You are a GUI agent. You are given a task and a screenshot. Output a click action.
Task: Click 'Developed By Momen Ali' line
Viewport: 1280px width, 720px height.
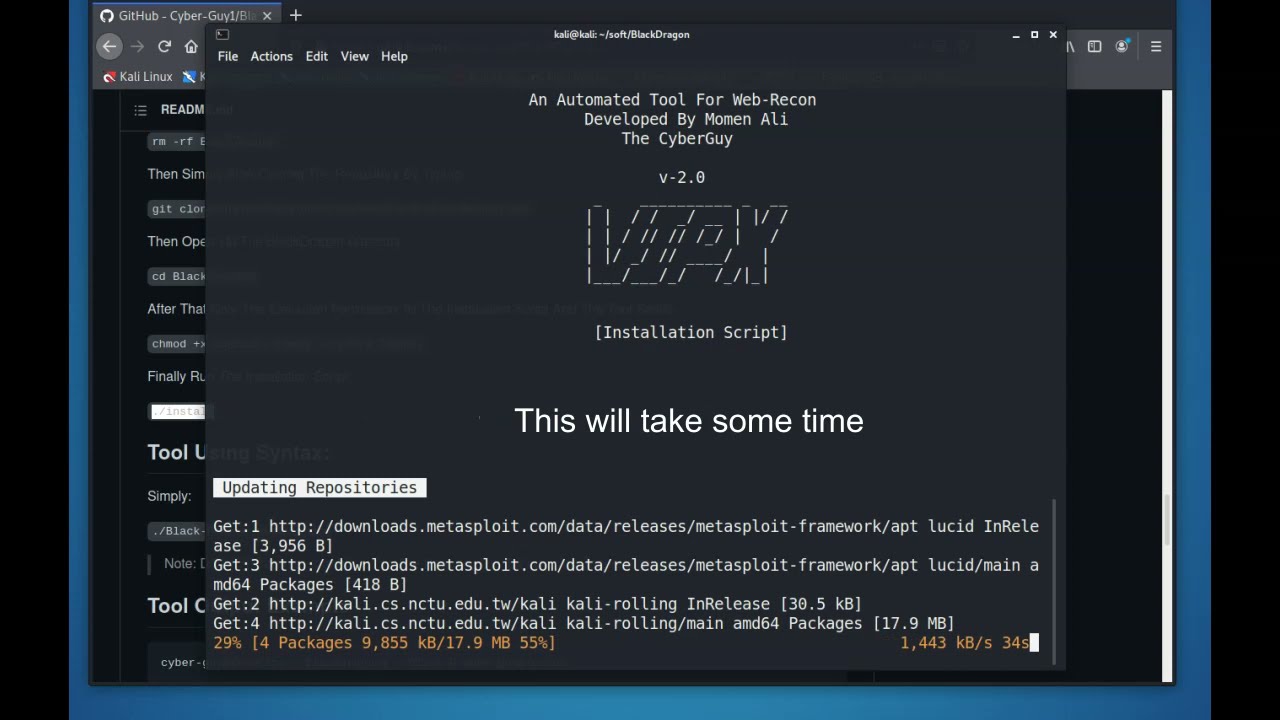click(686, 119)
